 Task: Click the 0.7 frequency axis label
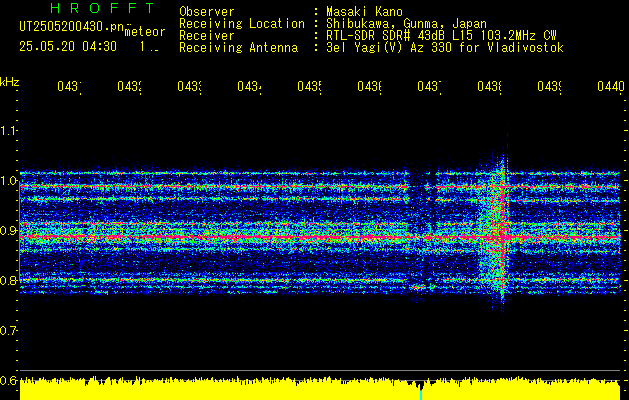click(x=8, y=331)
